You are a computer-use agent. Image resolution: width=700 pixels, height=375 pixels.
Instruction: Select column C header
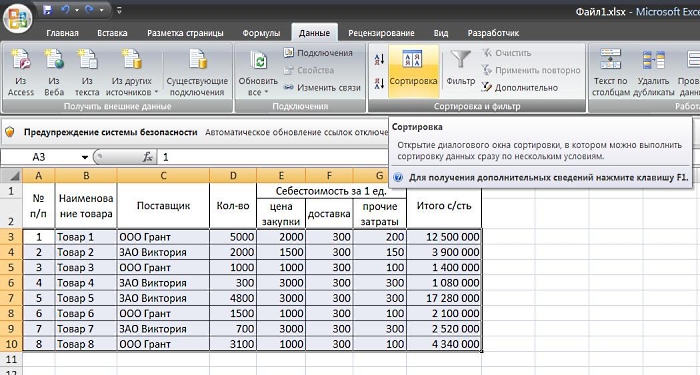click(x=163, y=175)
